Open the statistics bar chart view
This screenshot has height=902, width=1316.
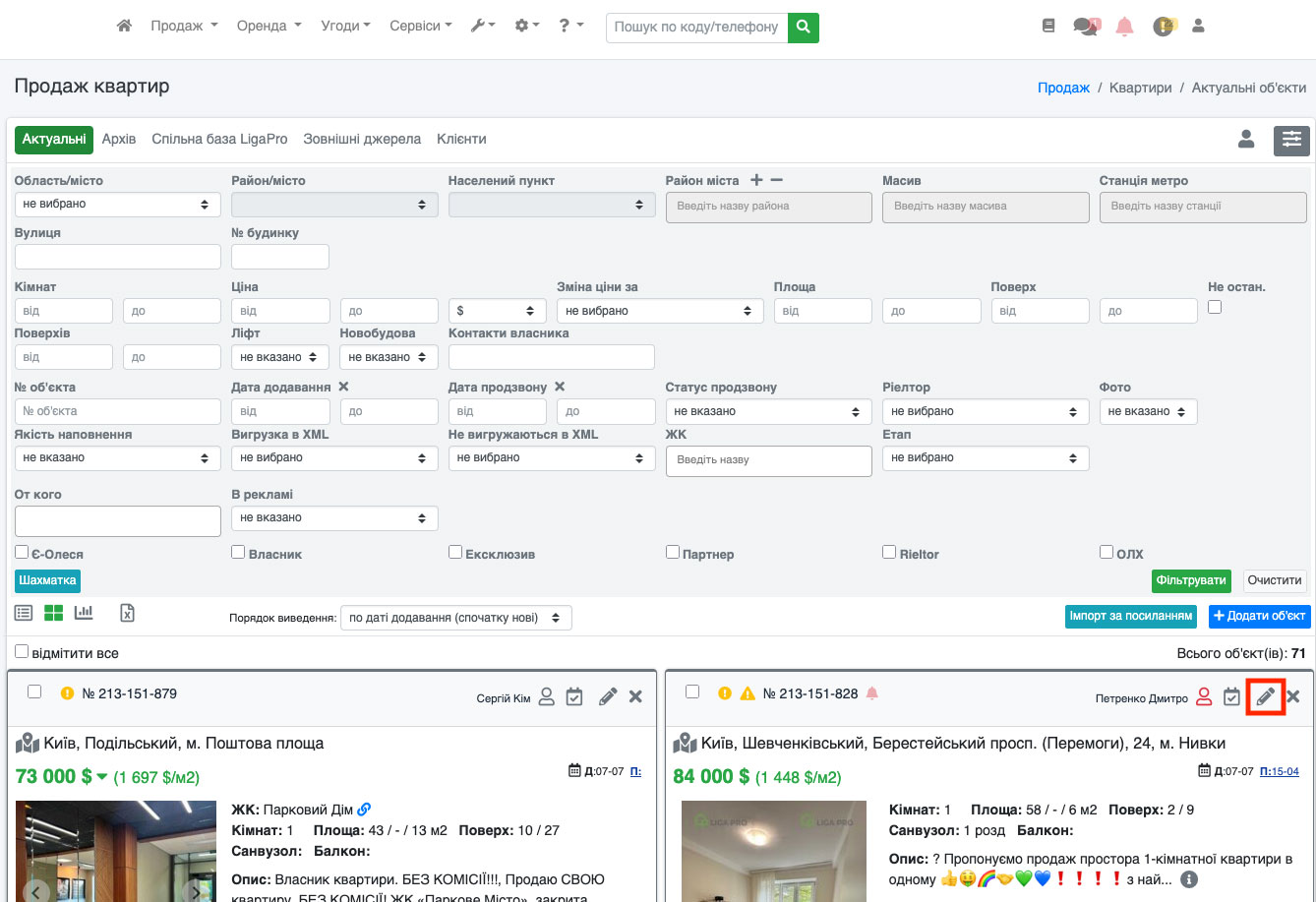[84, 613]
